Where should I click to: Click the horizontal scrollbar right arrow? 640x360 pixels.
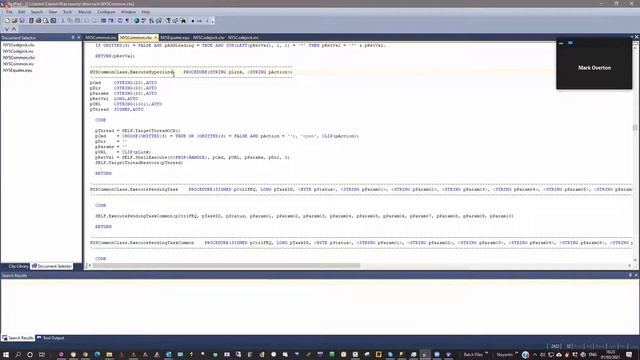point(630,266)
